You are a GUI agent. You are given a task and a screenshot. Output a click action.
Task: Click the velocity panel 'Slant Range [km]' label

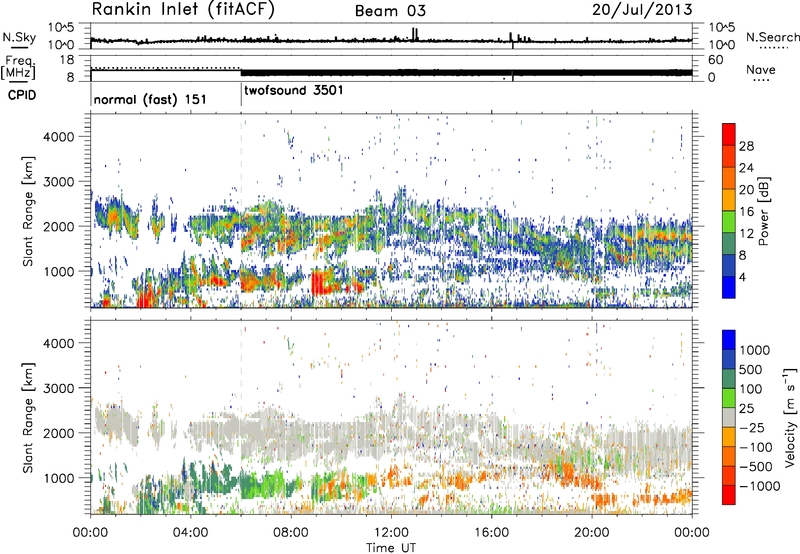click(x=28, y=417)
